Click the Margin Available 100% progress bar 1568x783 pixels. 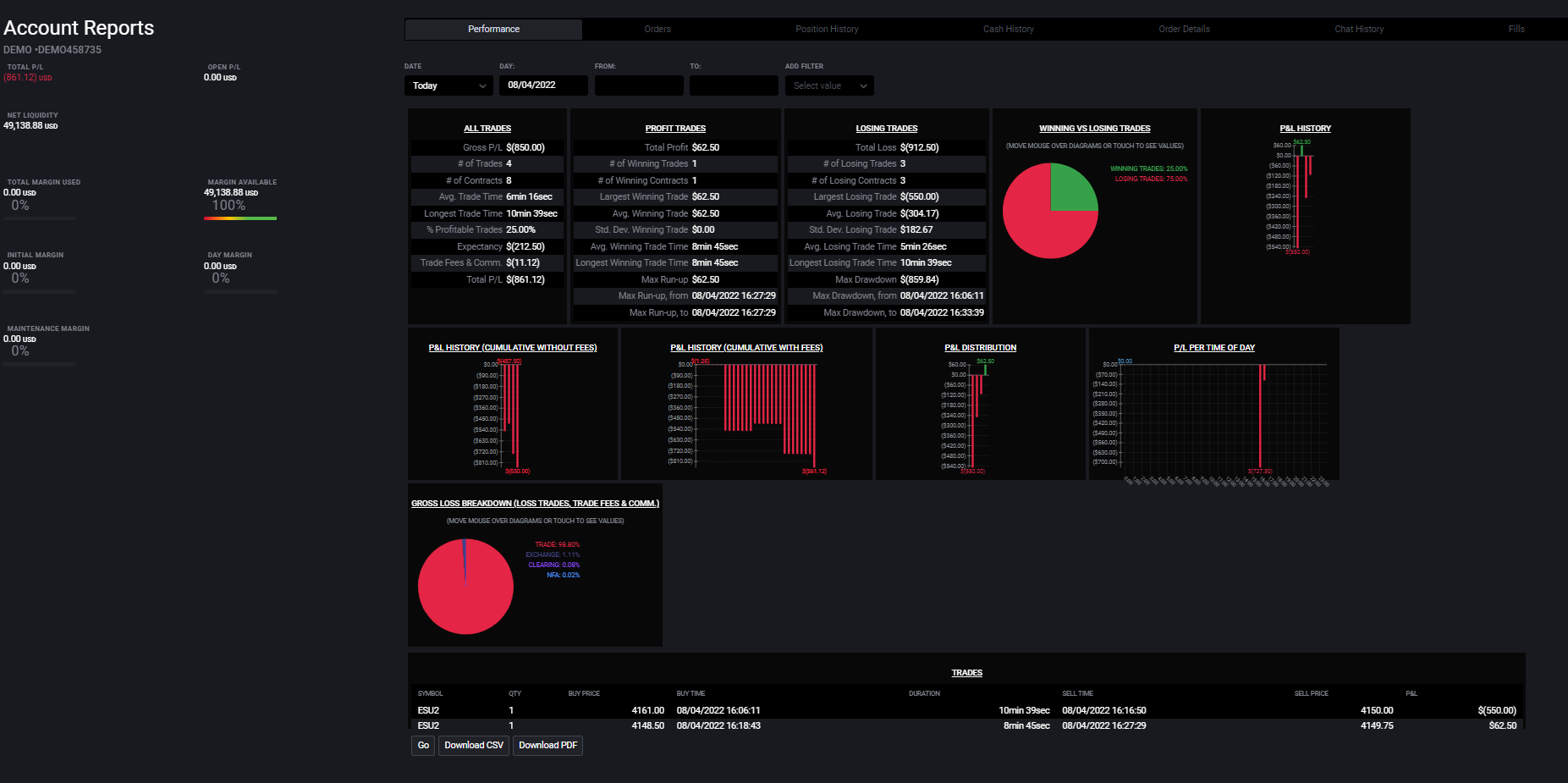coord(240,218)
